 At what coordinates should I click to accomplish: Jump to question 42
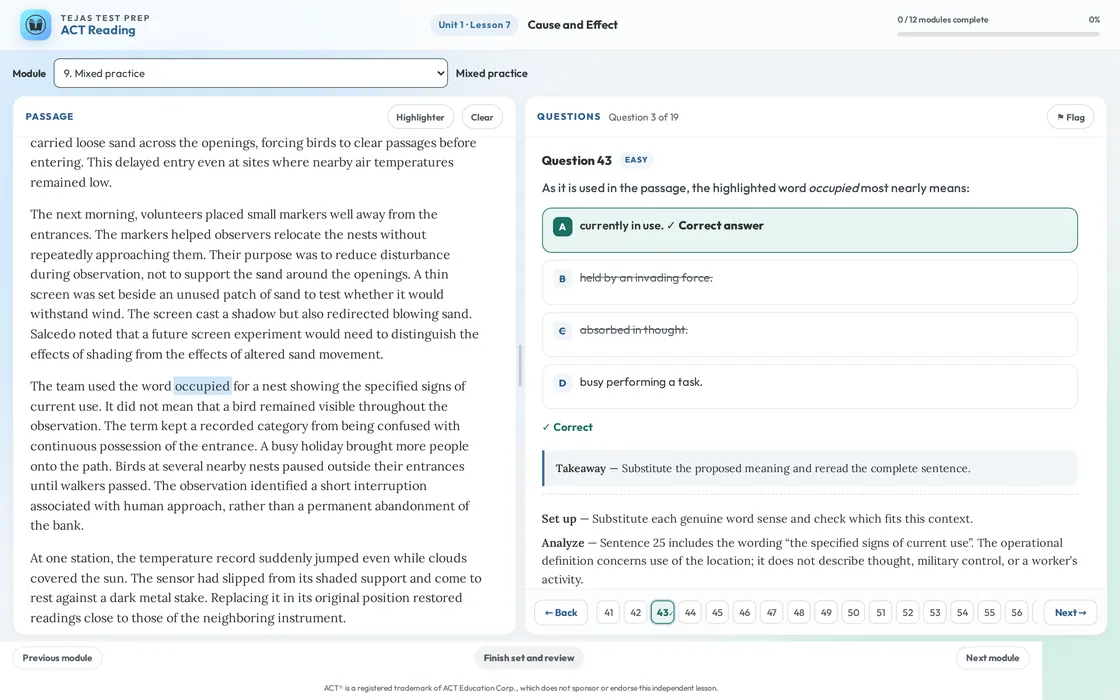pos(636,613)
